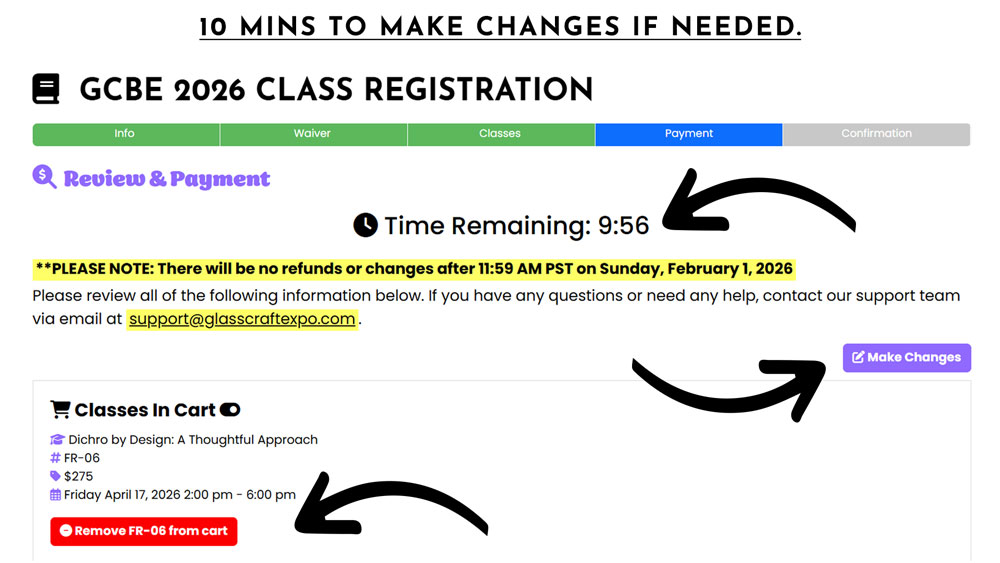Click the magnifier dollar icon by Review & Payment
Screen dimensions: 1000x563
[x=44, y=178]
